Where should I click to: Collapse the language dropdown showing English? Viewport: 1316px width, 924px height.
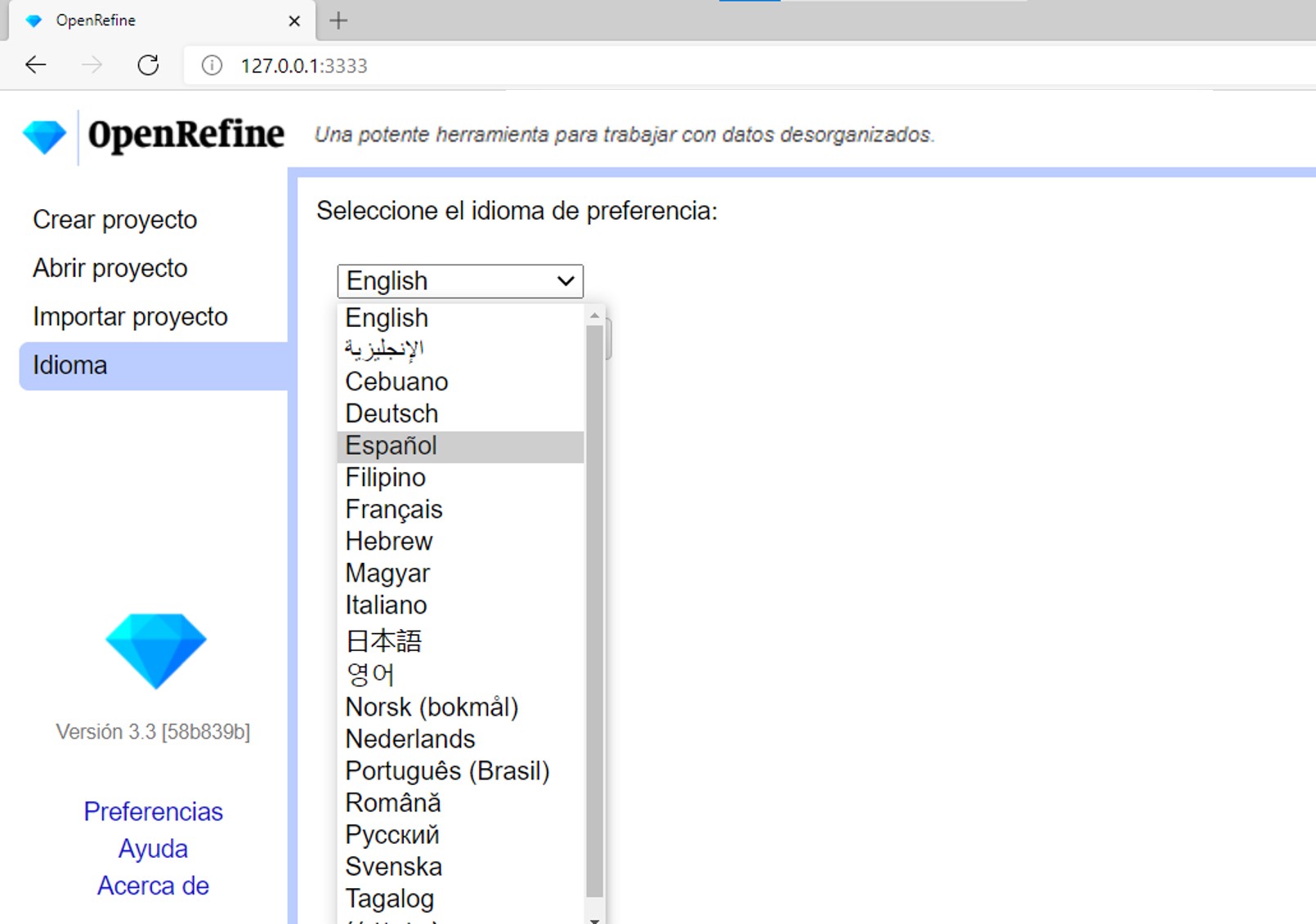tap(460, 281)
